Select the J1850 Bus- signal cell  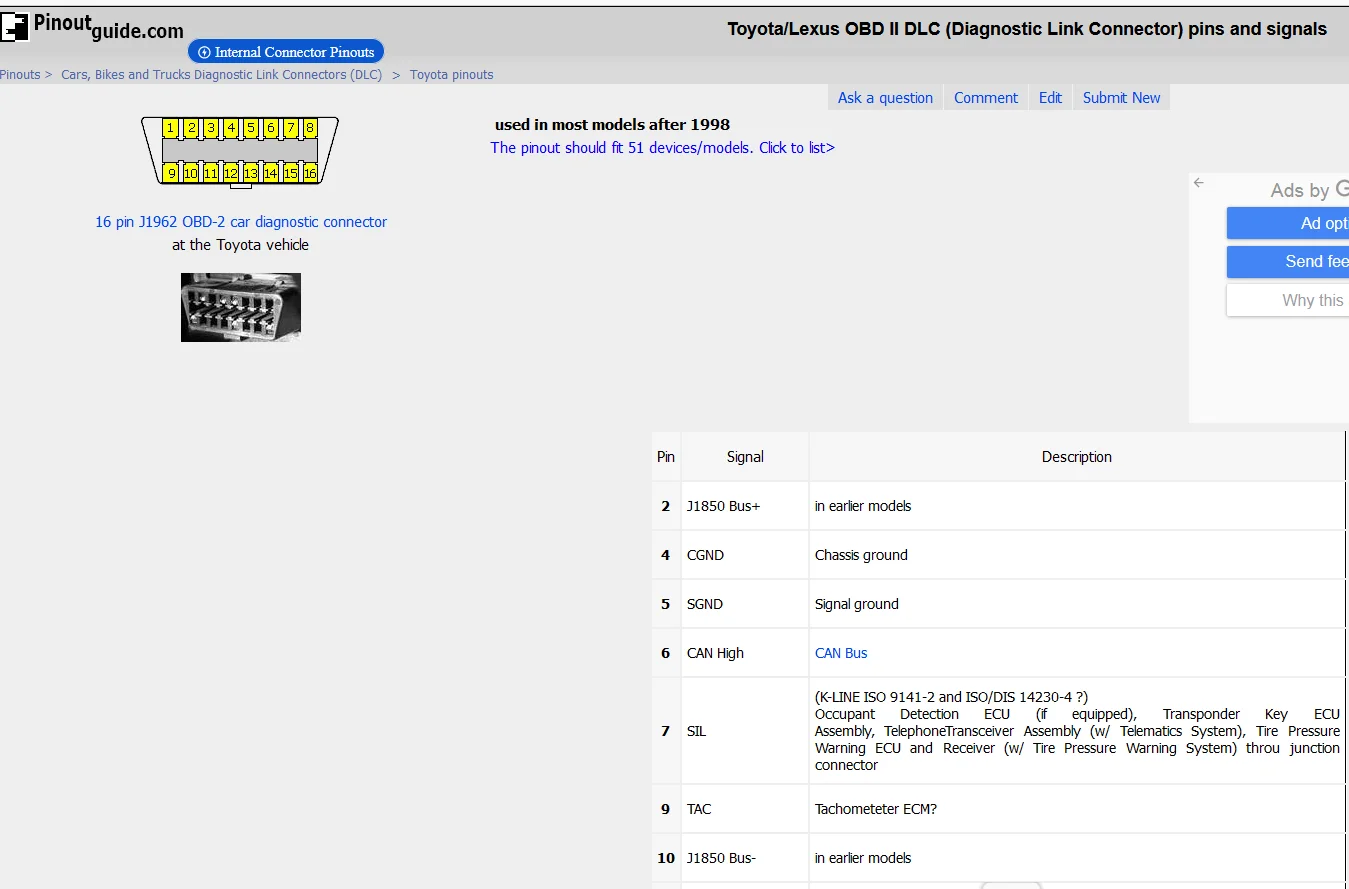tap(745, 858)
